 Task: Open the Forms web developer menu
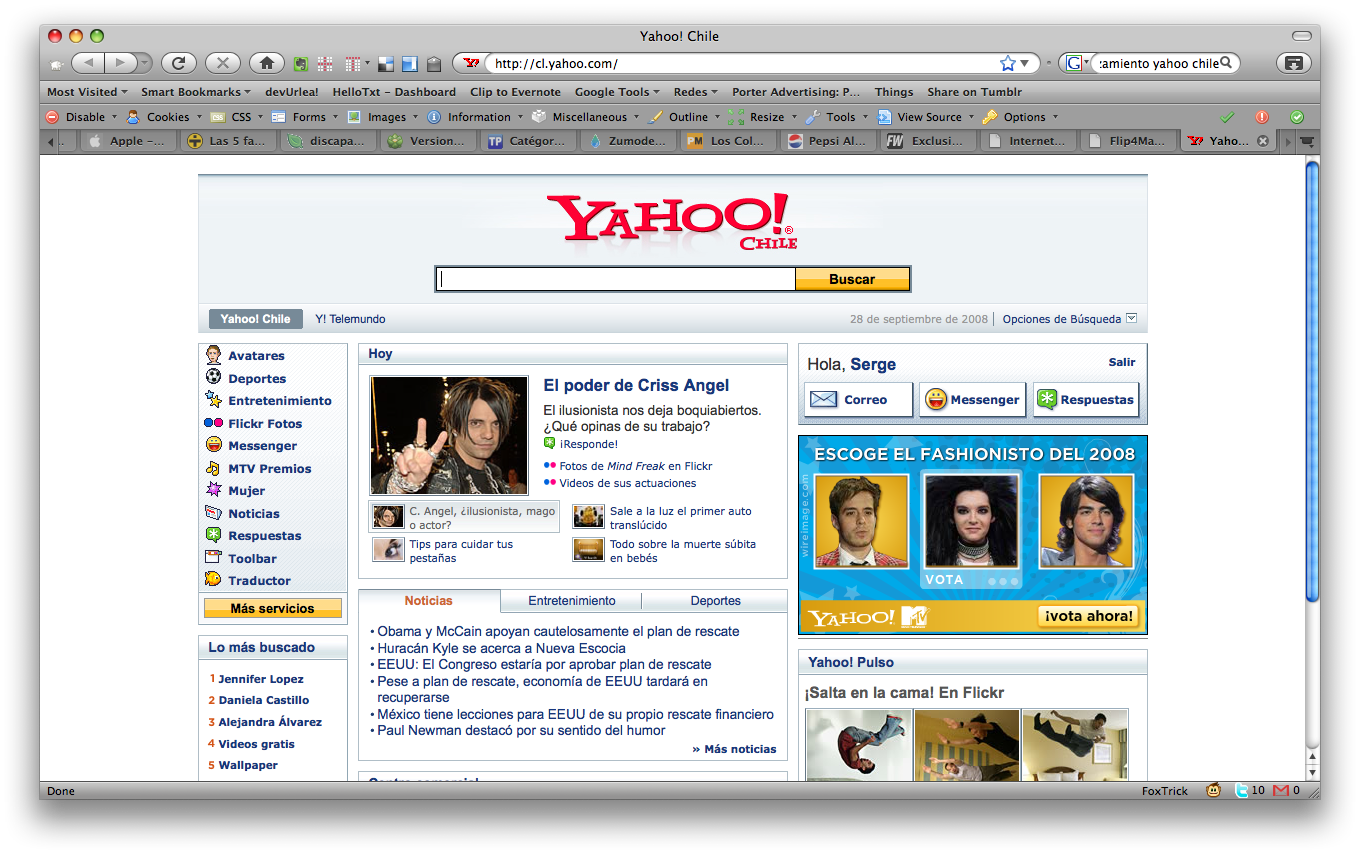pos(304,117)
